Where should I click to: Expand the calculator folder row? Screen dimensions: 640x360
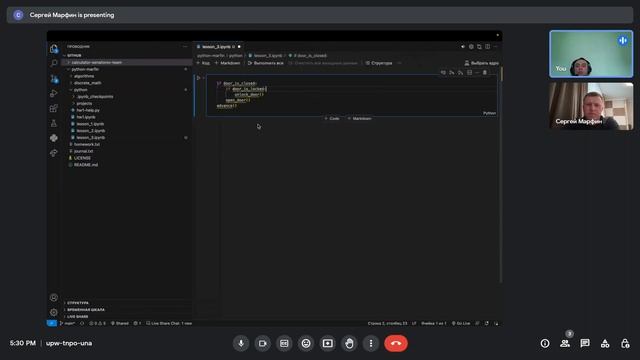(x=127, y=62)
